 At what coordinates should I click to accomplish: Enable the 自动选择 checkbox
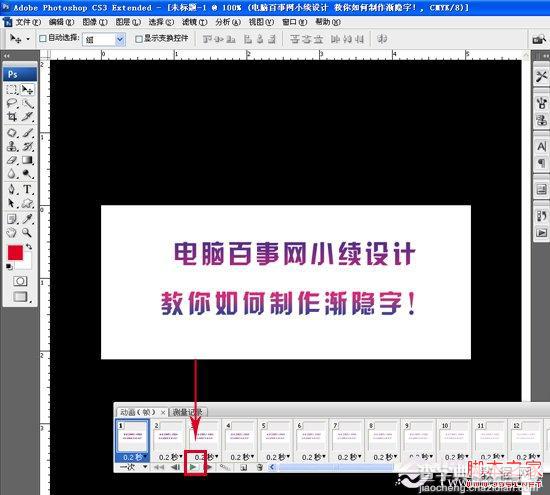click(x=42, y=38)
